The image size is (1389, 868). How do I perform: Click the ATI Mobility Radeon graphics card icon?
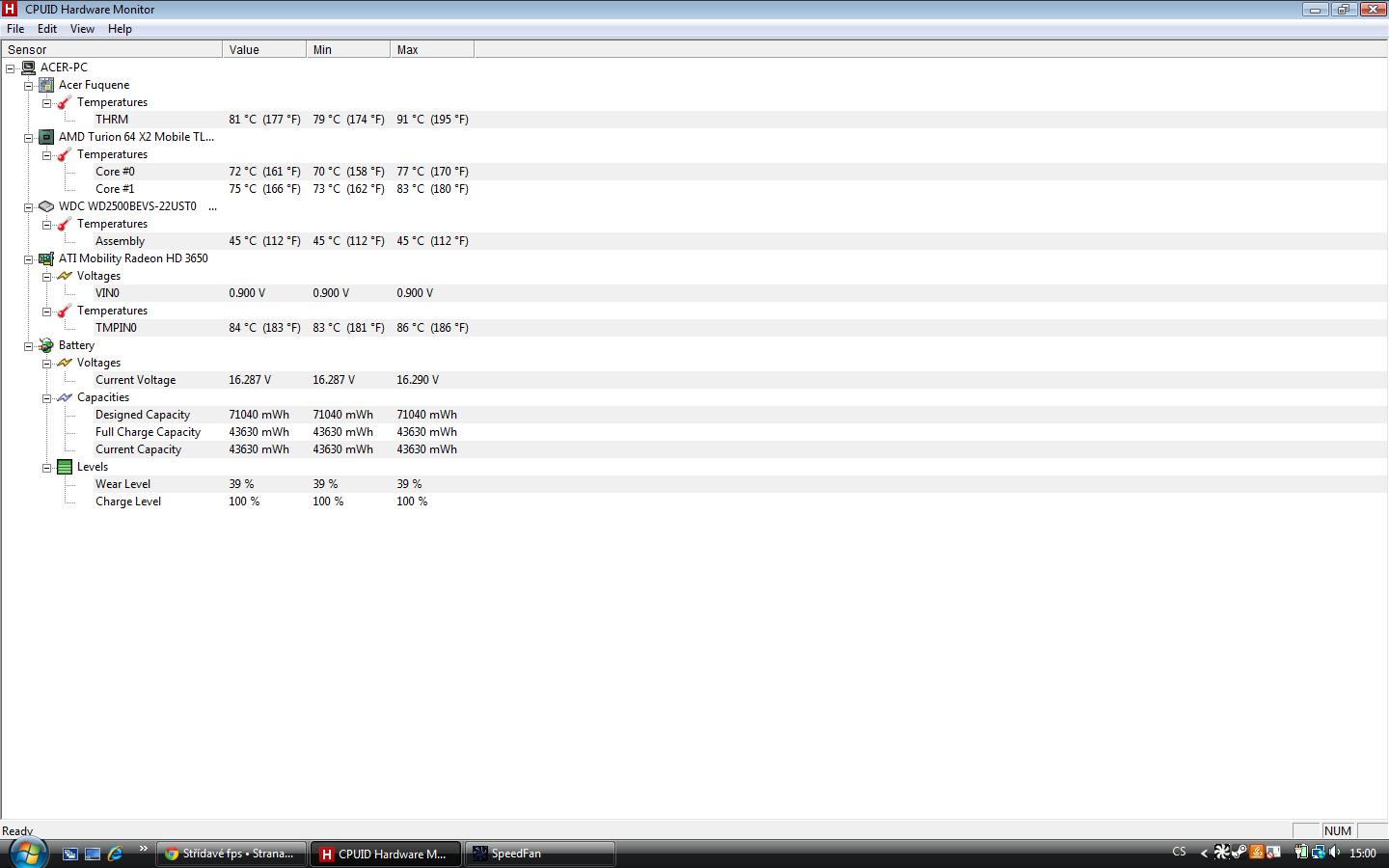pyautogui.click(x=46, y=258)
